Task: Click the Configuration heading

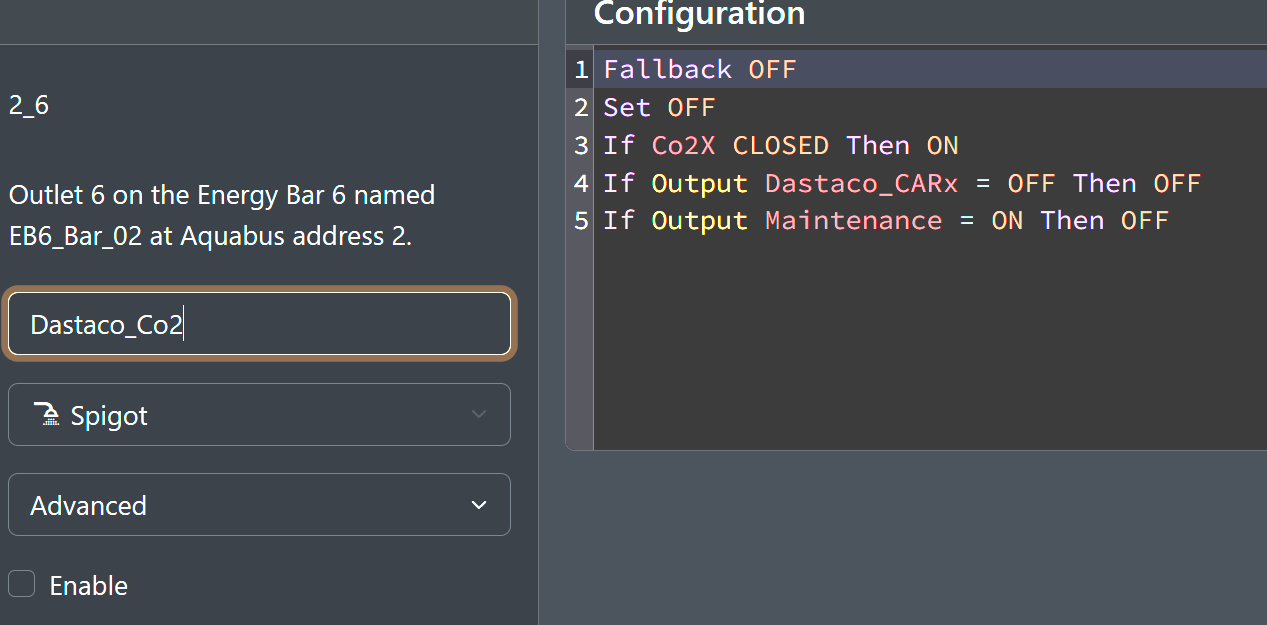Action: click(699, 15)
